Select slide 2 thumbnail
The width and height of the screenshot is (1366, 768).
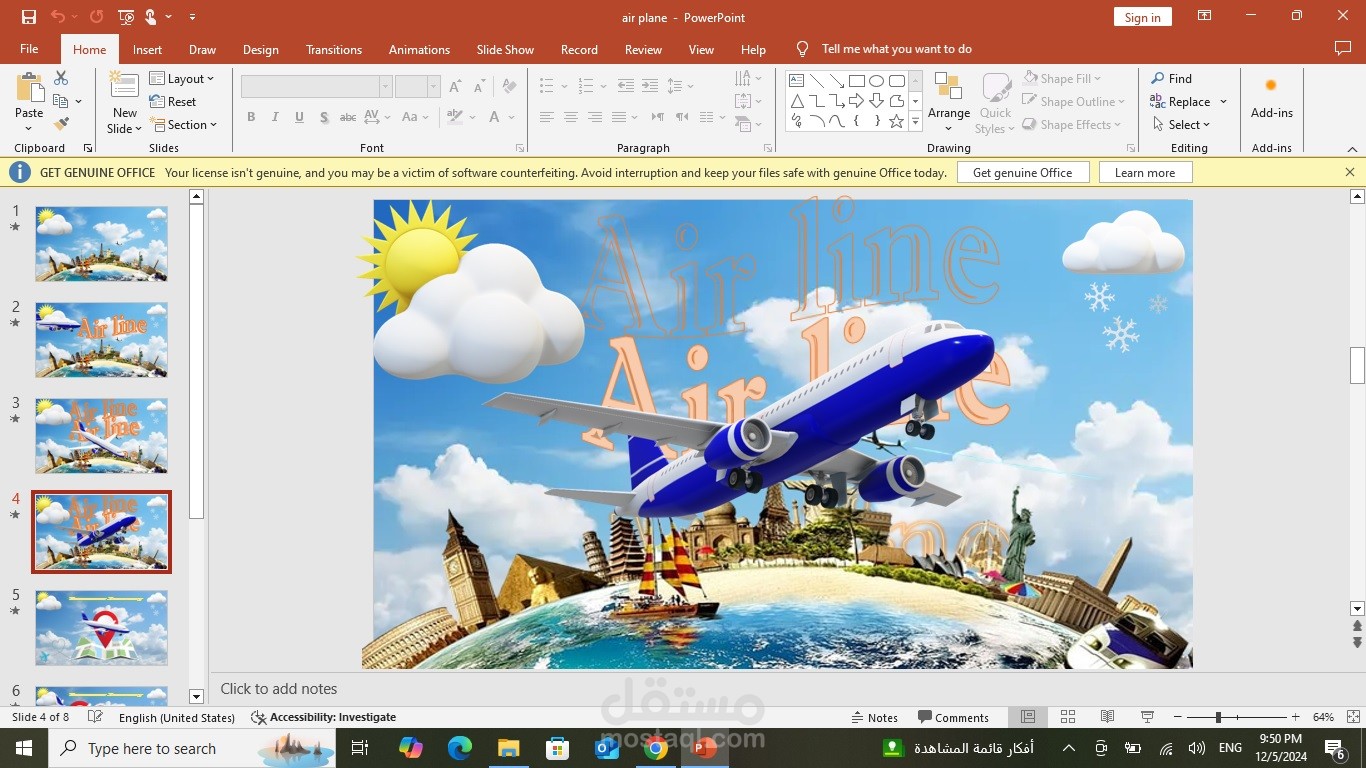tap(101, 340)
